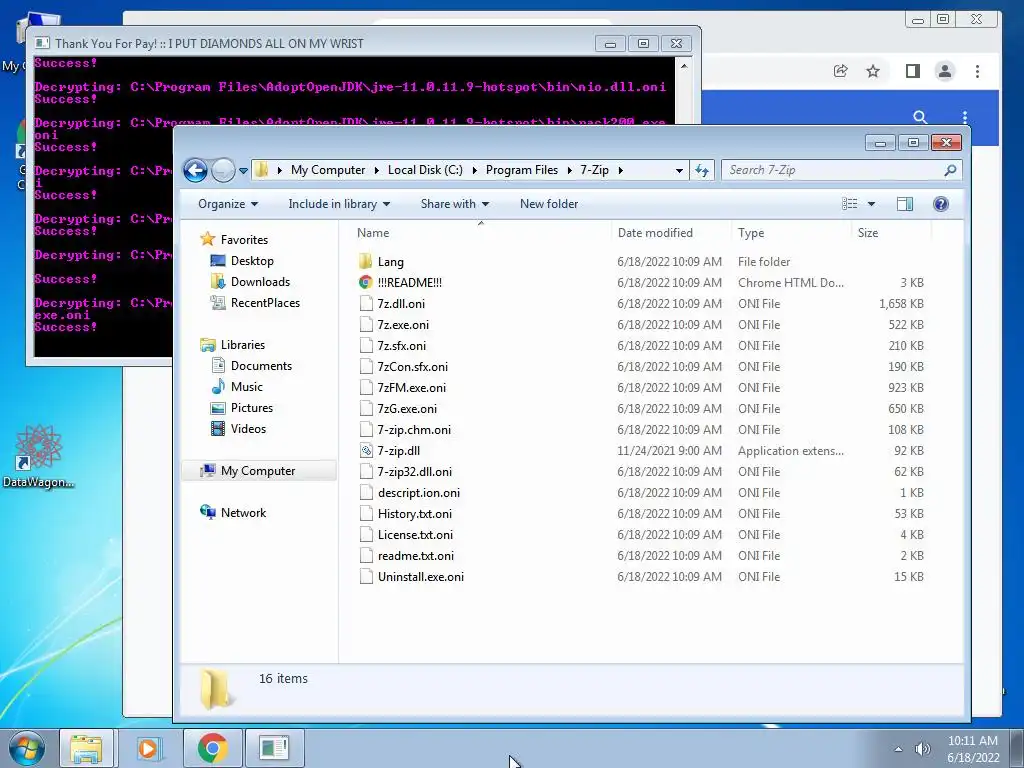Image resolution: width=1024 pixels, height=768 pixels.
Task: Select the 7zFM.exe.oni file
Action: pos(411,388)
